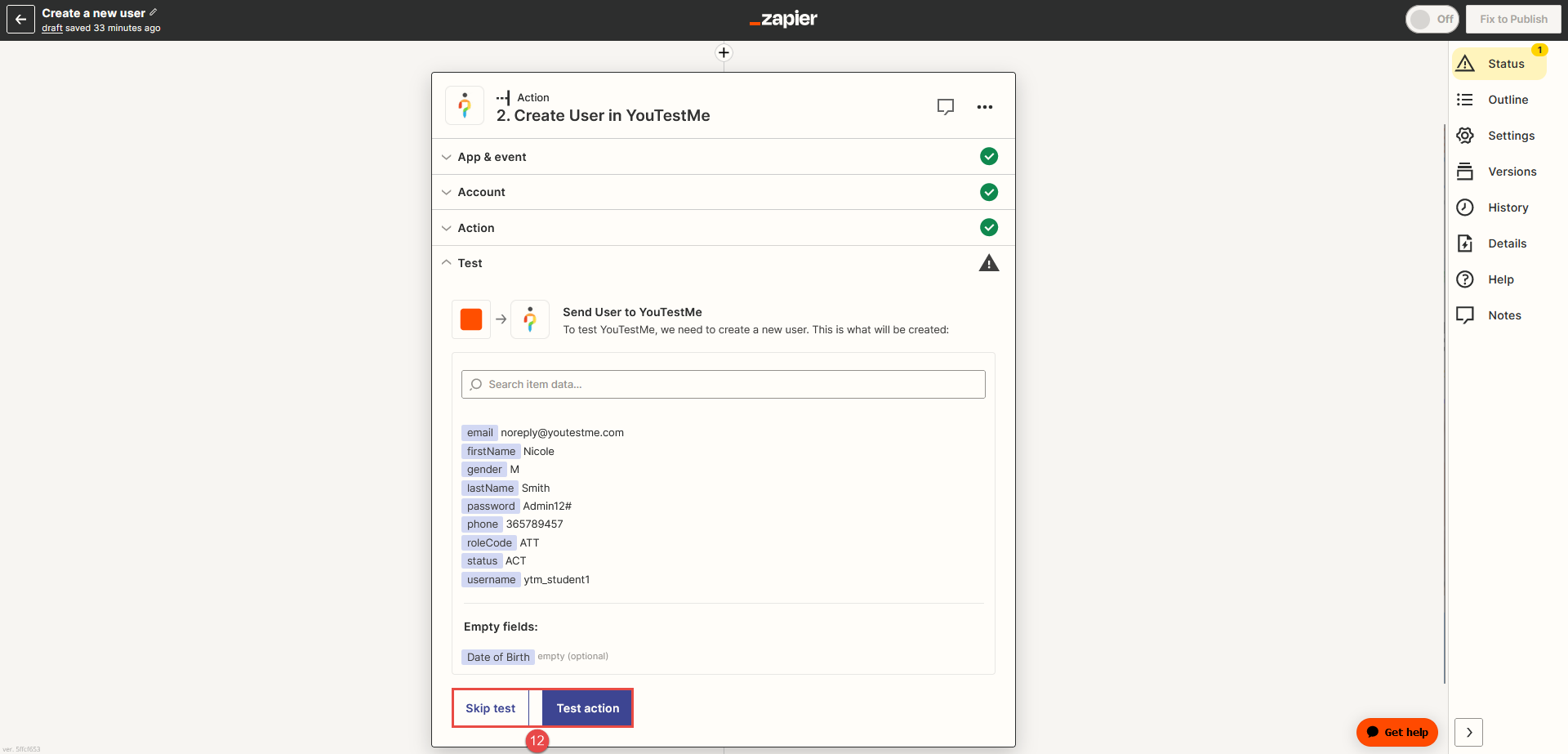The image size is (1568, 754).
Task: Open the Notes panel
Action: tap(1499, 315)
